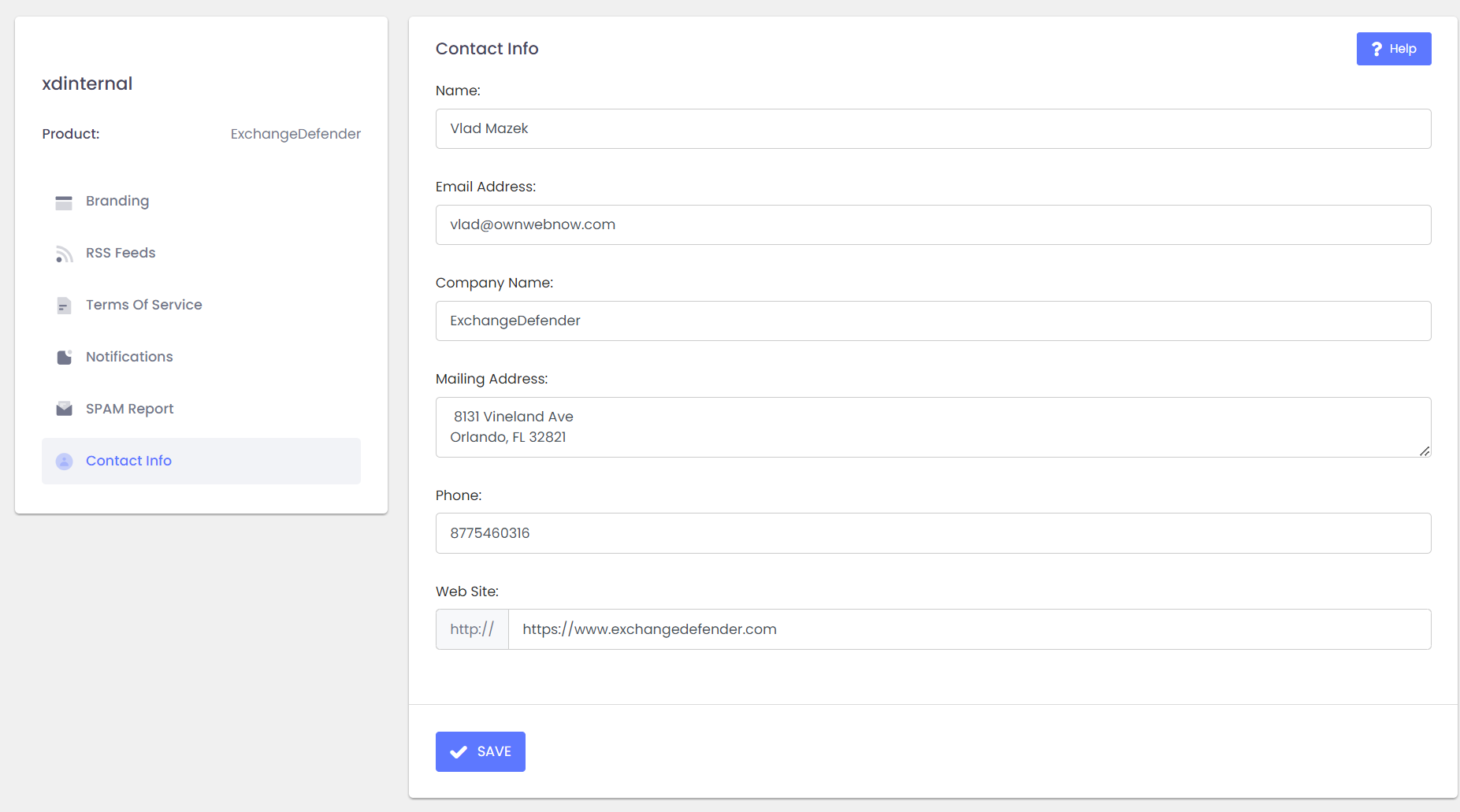Image resolution: width=1460 pixels, height=812 pixels.
Task: Click the checkmark icon on Save button
Action: 458,752
